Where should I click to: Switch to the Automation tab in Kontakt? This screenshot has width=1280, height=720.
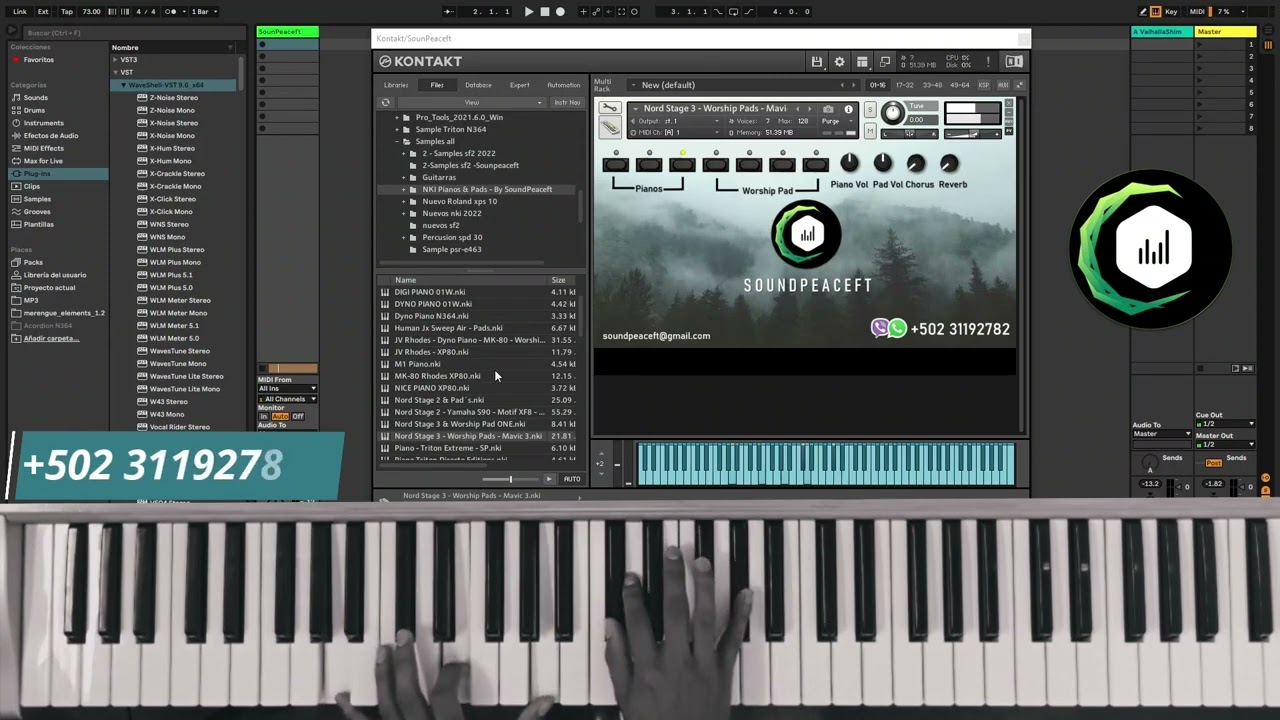(563, 85)
